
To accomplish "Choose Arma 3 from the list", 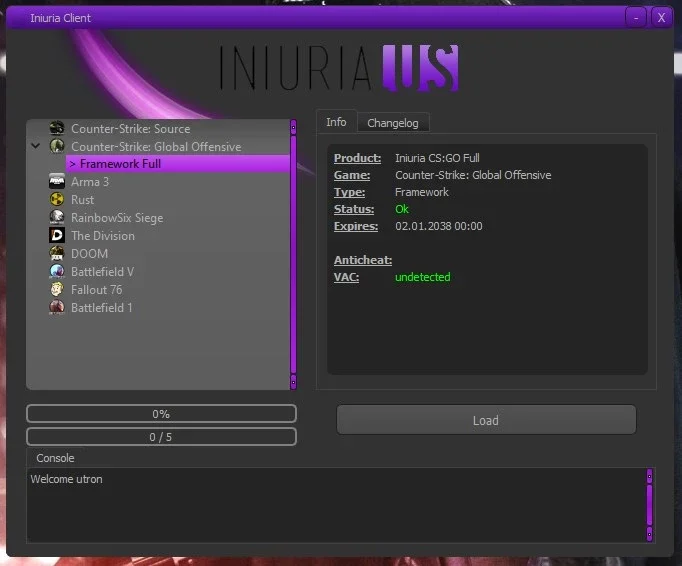I will (90, 182).
